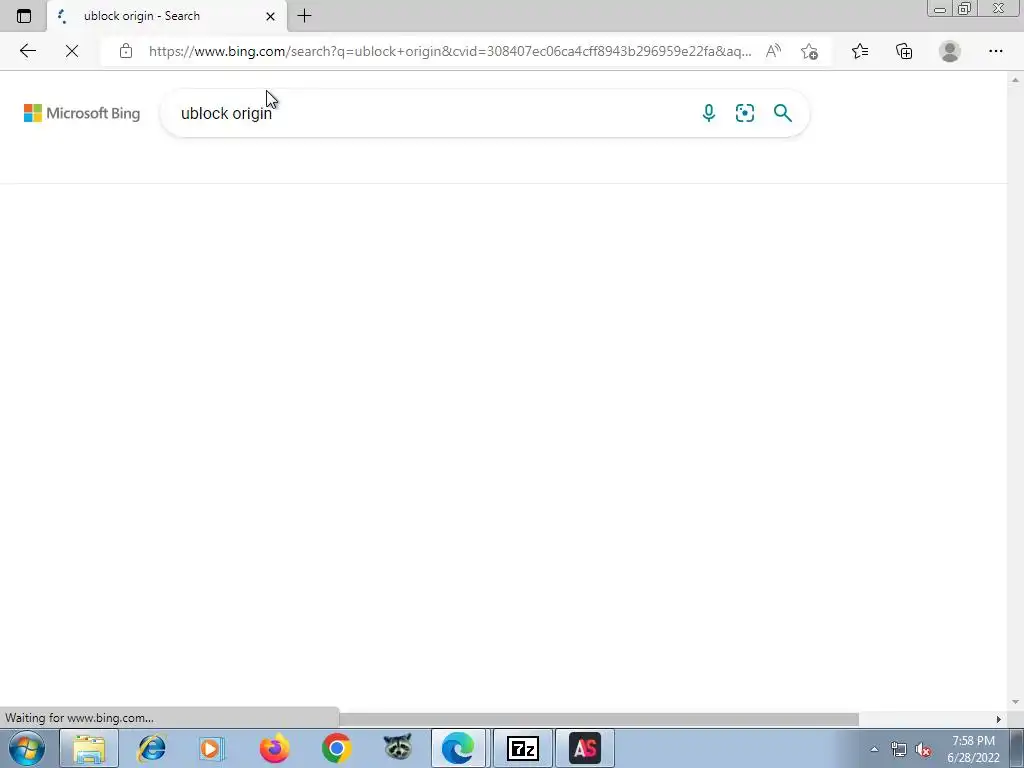Show hidden tray icons arrow

pyautogui.click(x=874, y=749)
